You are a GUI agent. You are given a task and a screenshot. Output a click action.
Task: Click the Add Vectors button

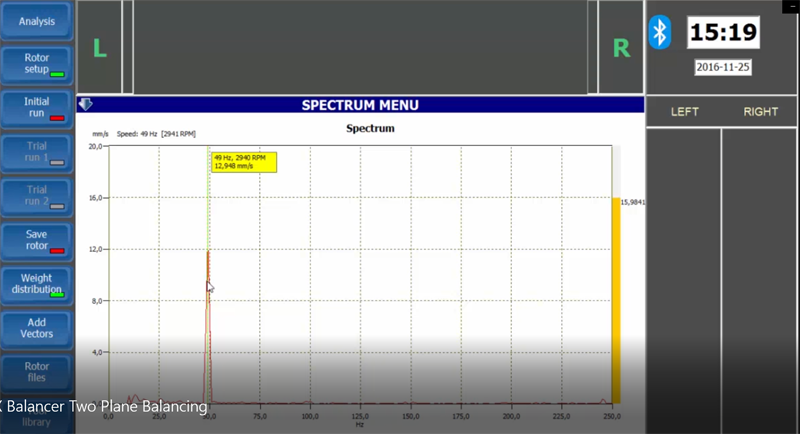click(x=36, y=327)
